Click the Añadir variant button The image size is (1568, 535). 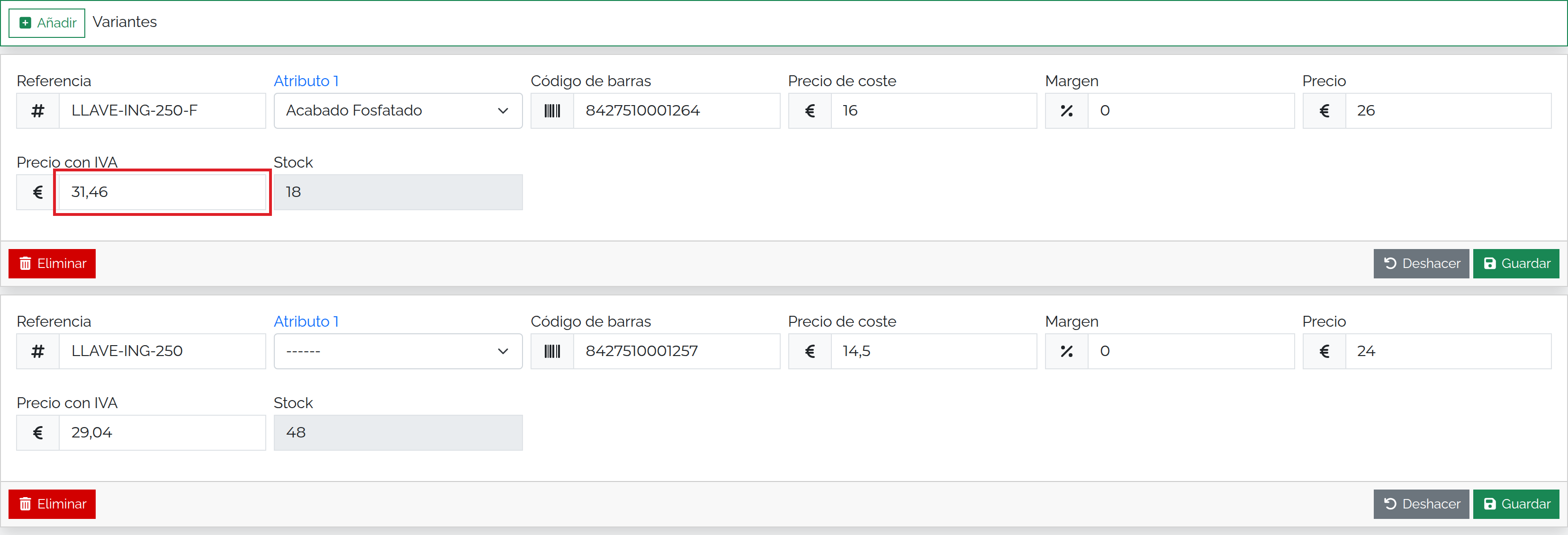point(47,23)
